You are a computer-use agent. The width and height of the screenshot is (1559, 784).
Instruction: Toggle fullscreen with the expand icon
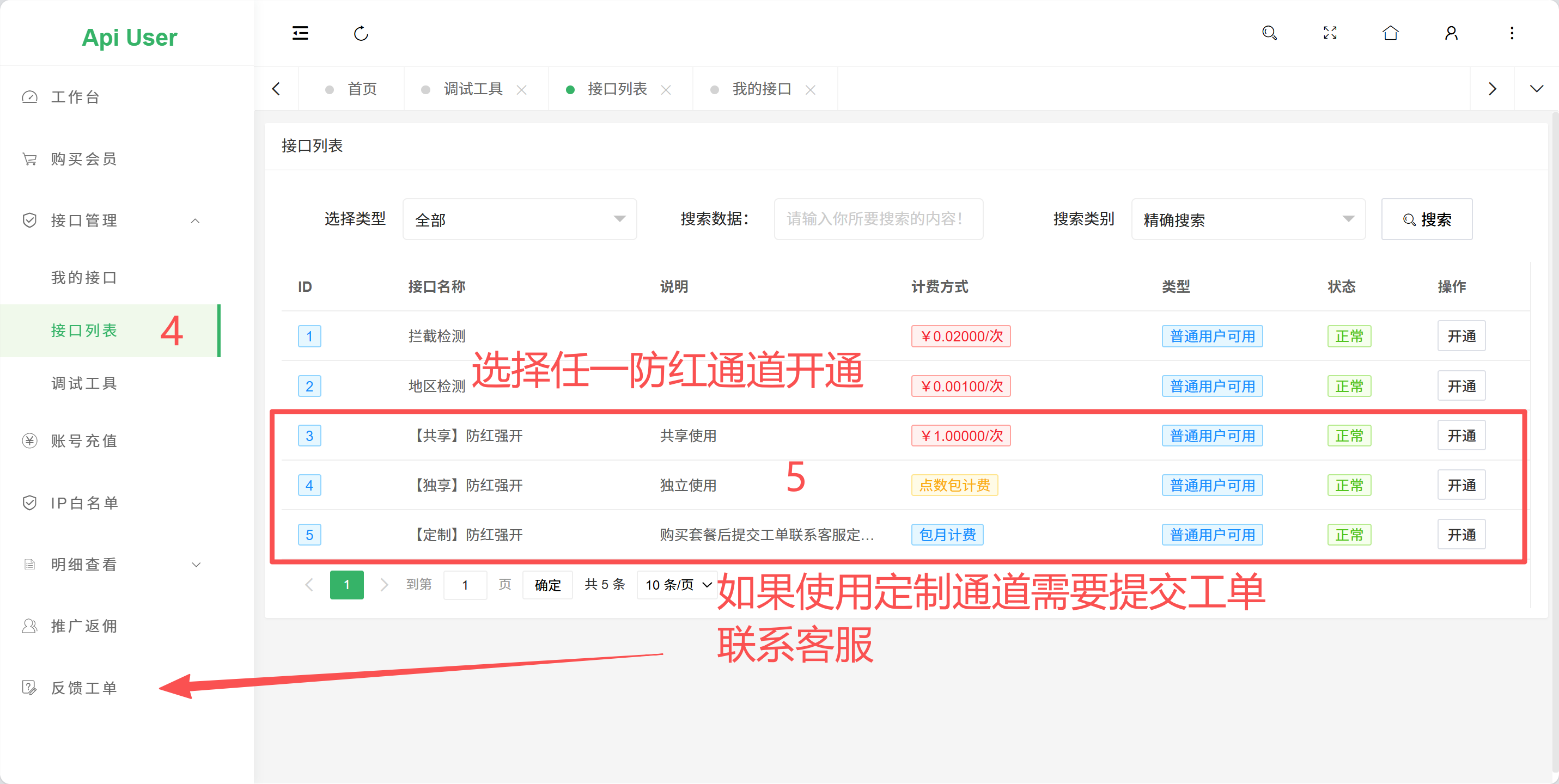click(1330, 33)
